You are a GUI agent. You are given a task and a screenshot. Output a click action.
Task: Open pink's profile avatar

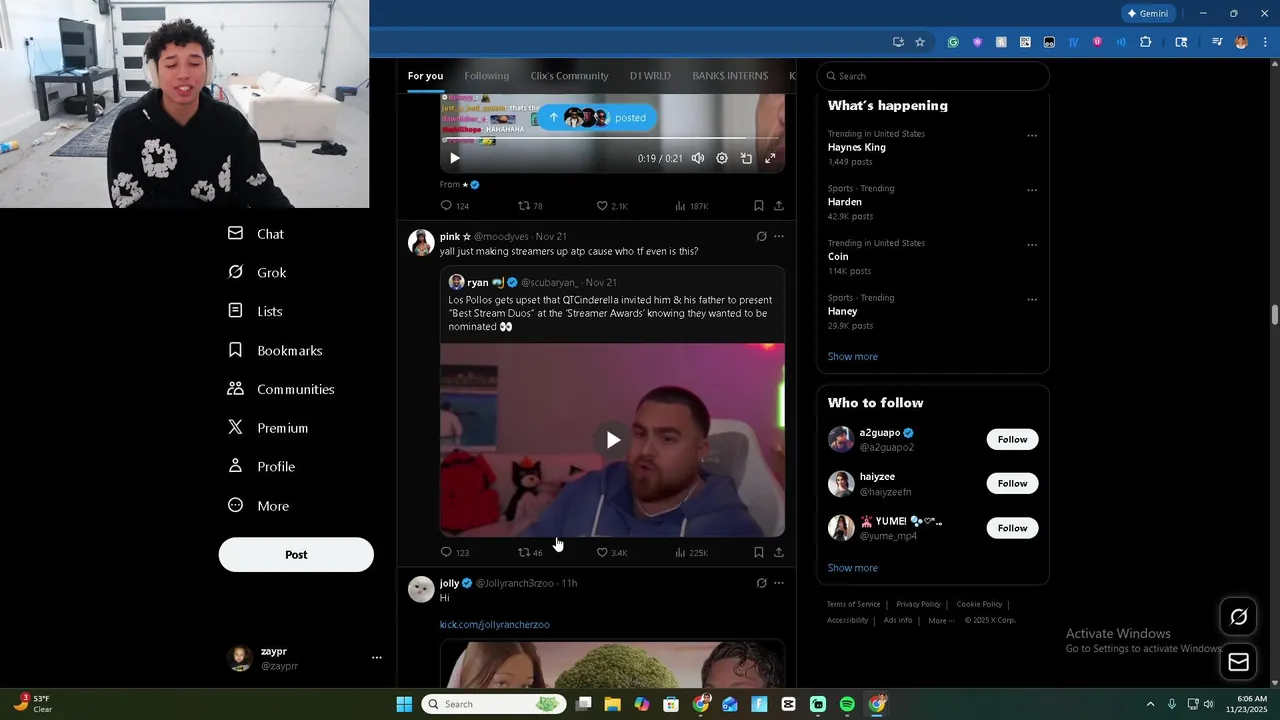coord(421,243)
